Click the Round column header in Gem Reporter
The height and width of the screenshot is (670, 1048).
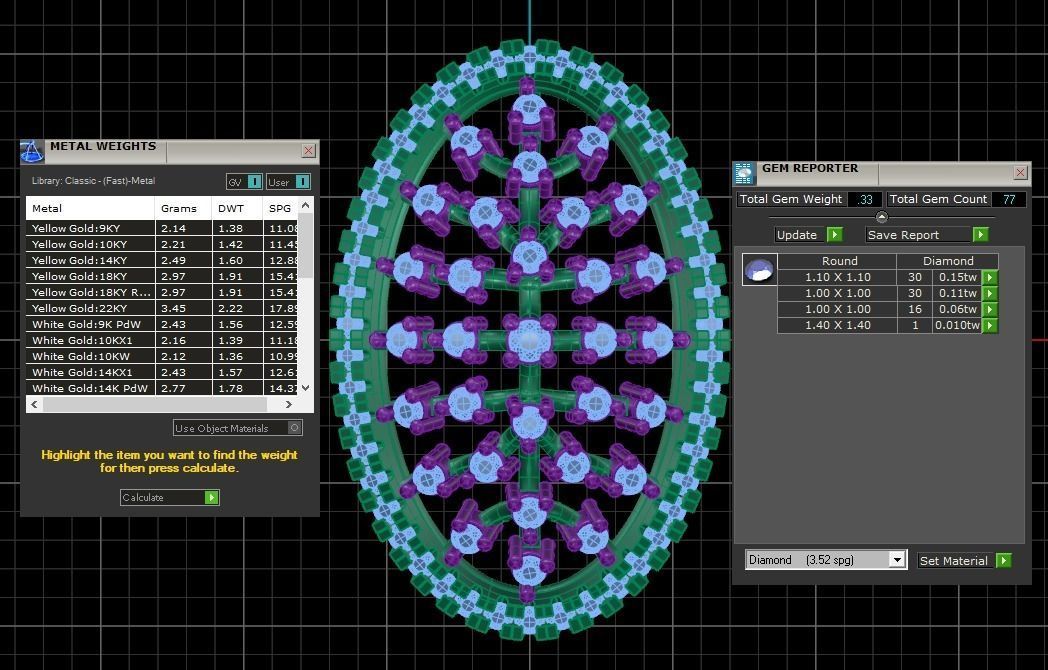click(x=838, y=261)
